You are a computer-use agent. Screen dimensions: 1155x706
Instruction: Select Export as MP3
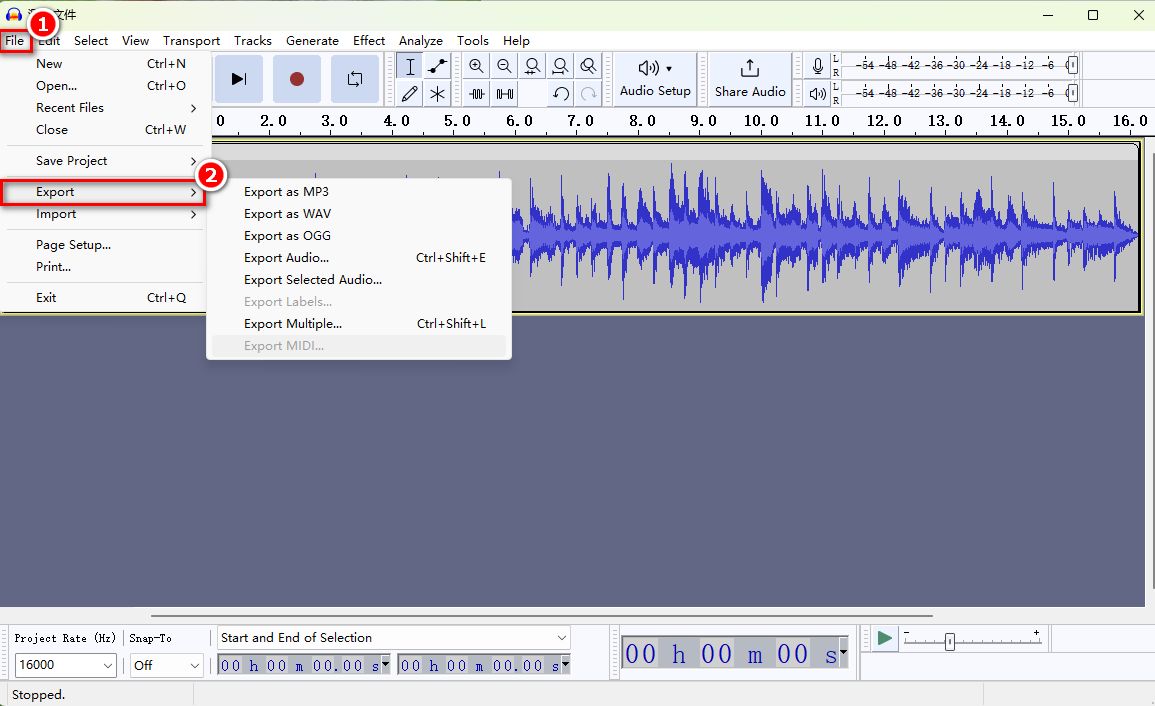359,192
